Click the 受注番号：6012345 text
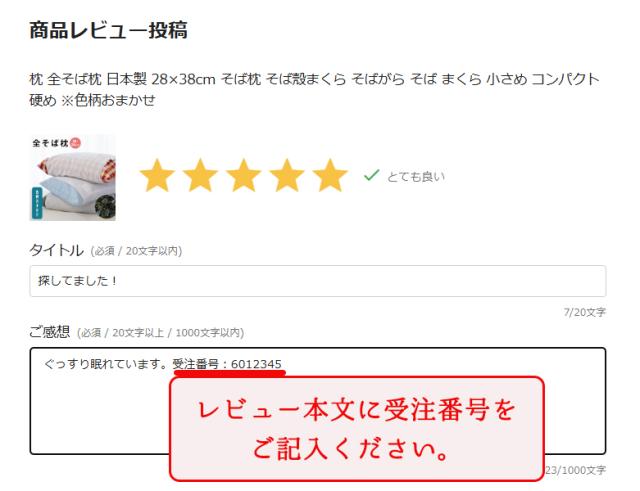The width and height of the screenshot is (640, 491). coord(227,364)
